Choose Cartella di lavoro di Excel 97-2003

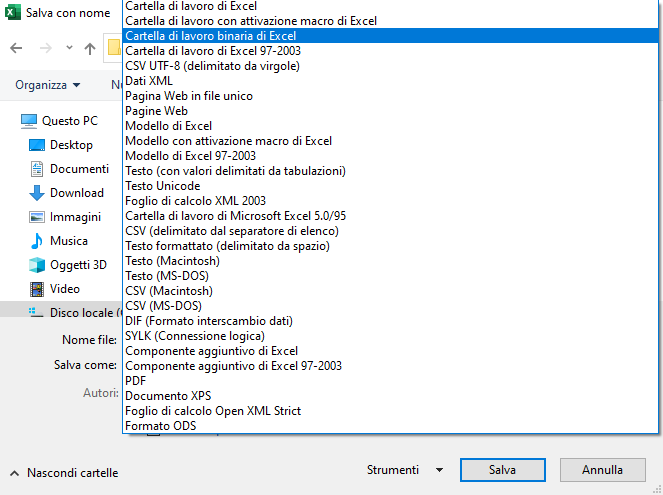tap(390, 51)
